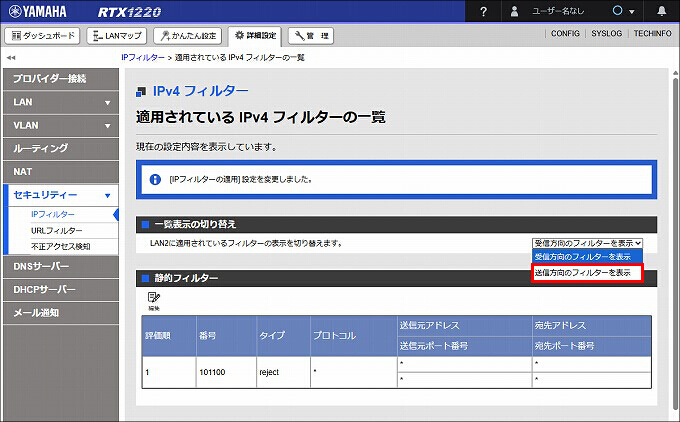
Task: Select the 詳細設定 tab
Action: [x=255, y=36]
